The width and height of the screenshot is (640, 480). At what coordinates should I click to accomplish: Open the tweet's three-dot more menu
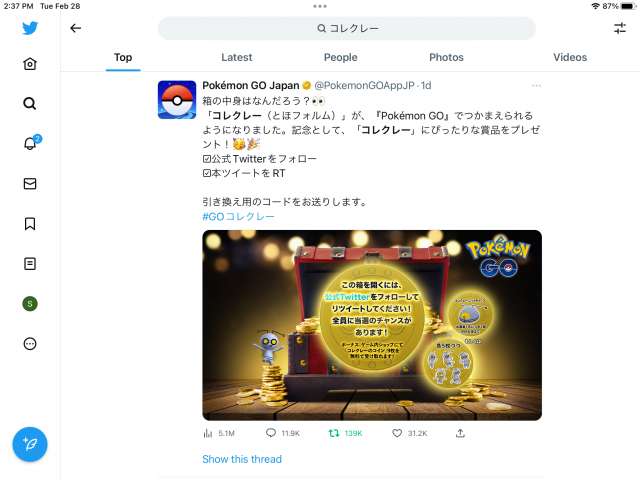pos(536,86)
